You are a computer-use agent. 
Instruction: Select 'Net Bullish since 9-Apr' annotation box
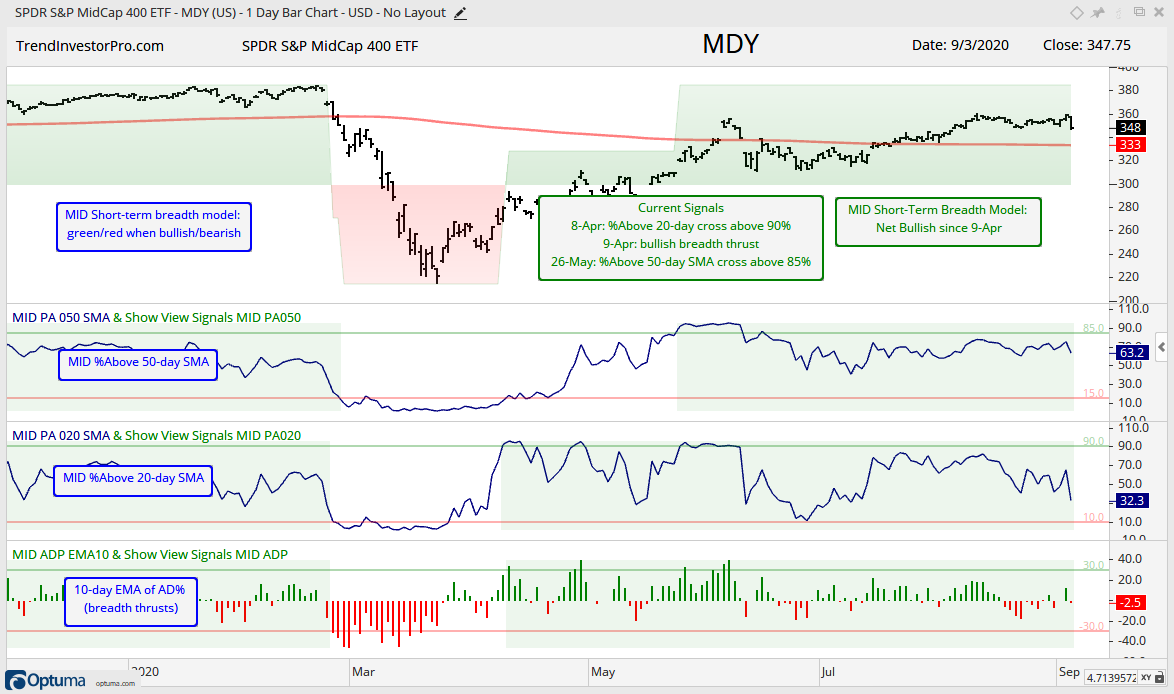[938, 222]
